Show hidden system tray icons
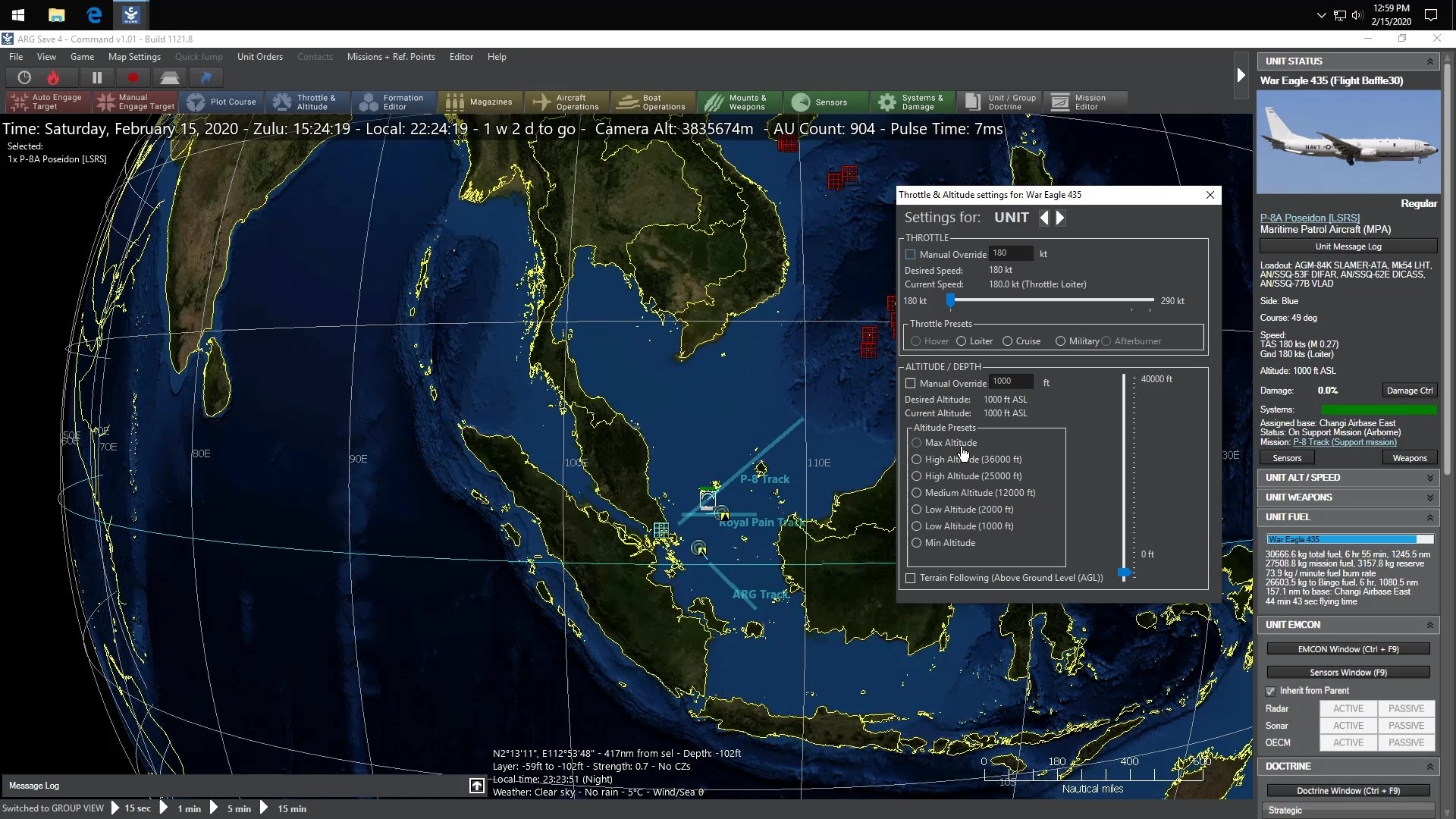The image size is (1456, 819). coord(1321,15)
